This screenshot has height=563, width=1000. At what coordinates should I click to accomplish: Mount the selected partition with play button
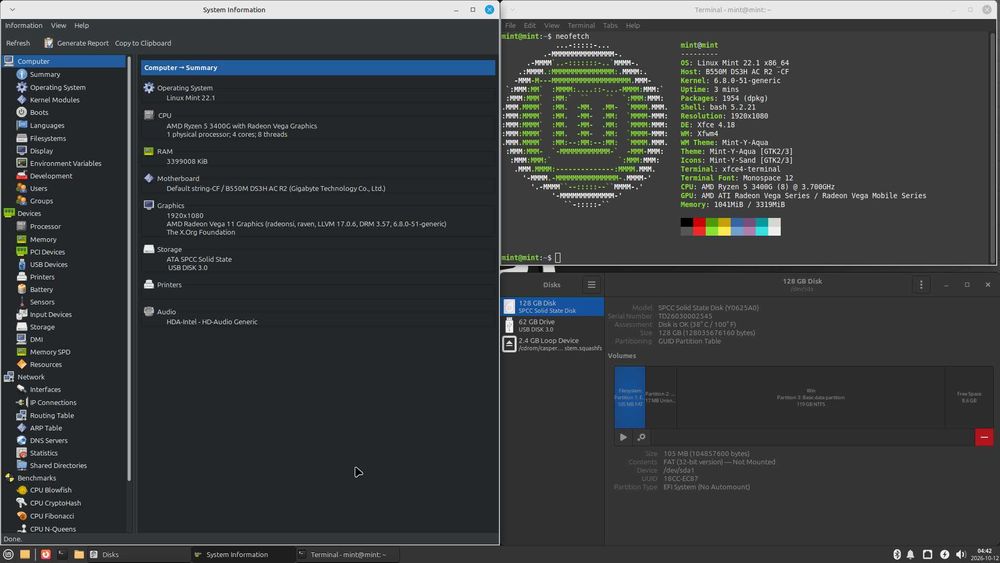coord(623,437)
